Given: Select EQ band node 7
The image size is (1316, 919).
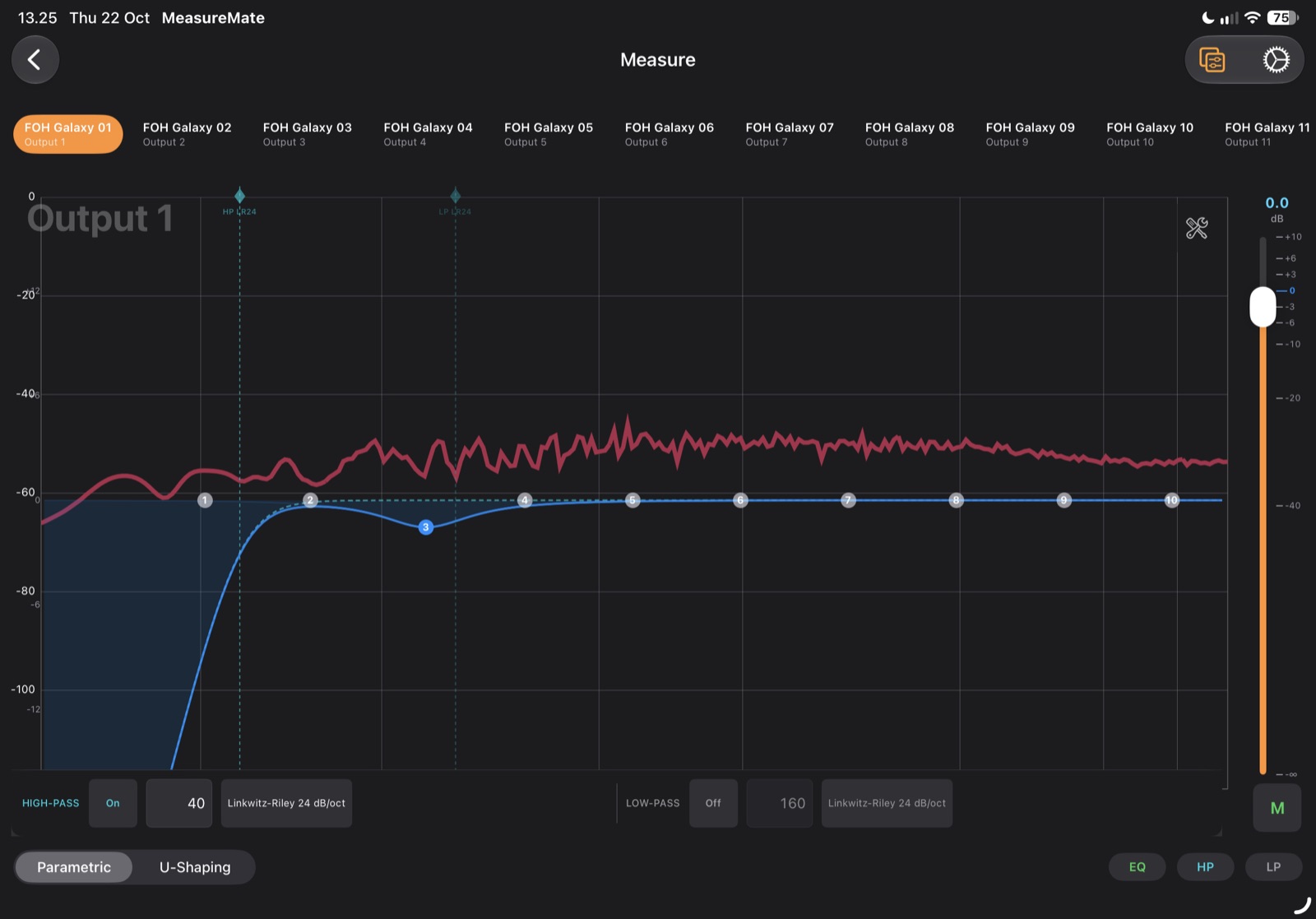Looking at the screenshot, I should [848, 500].
